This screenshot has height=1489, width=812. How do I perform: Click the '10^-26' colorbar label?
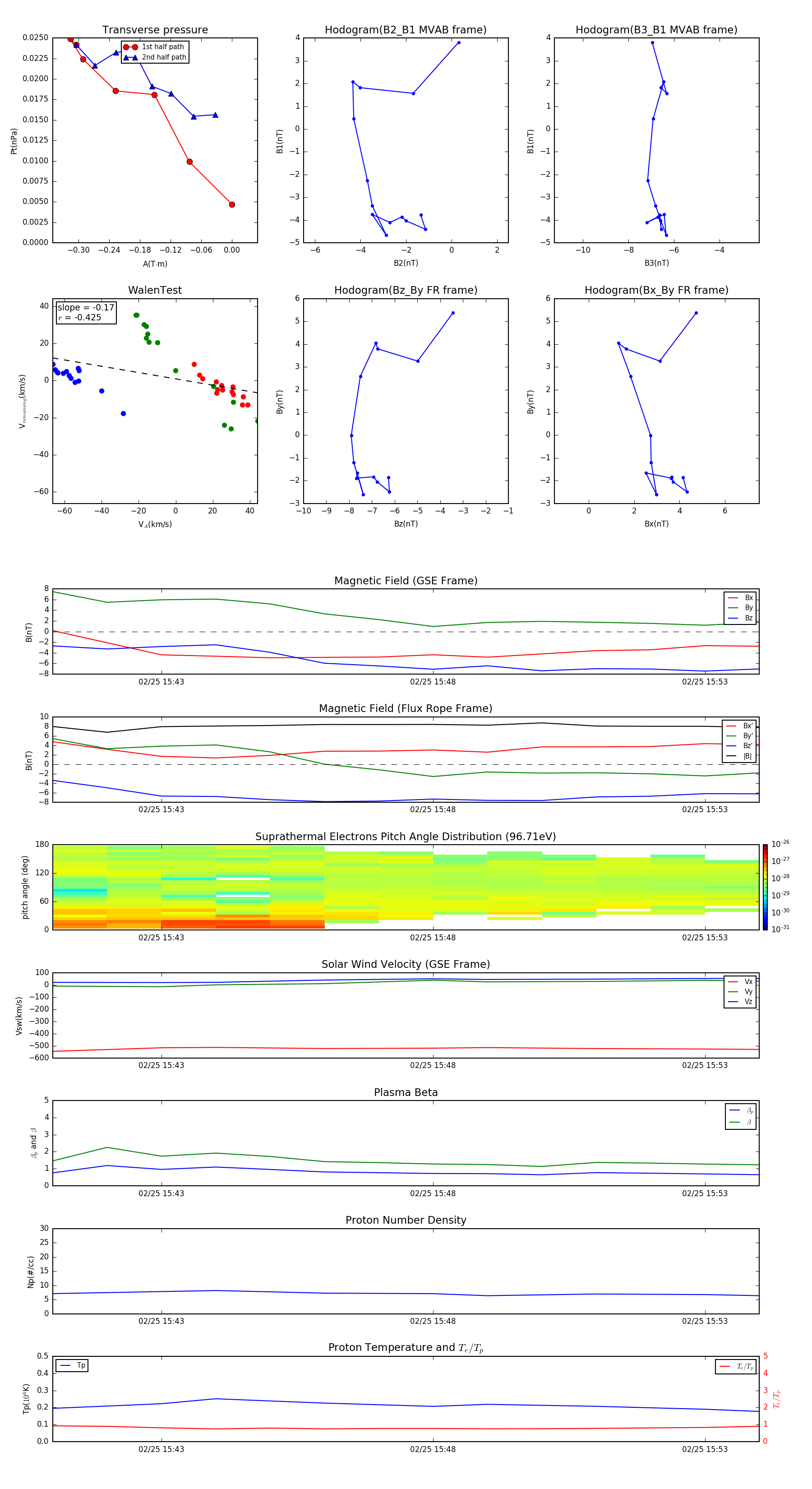point(780,844)
